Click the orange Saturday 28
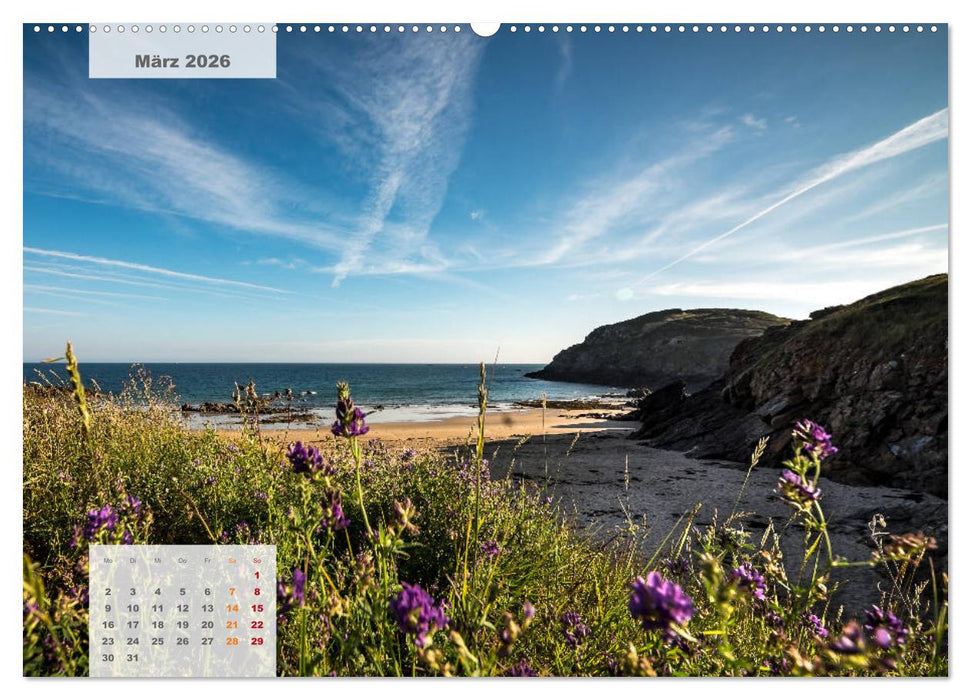Screen dimensions: 971x700 pos(233,642)
